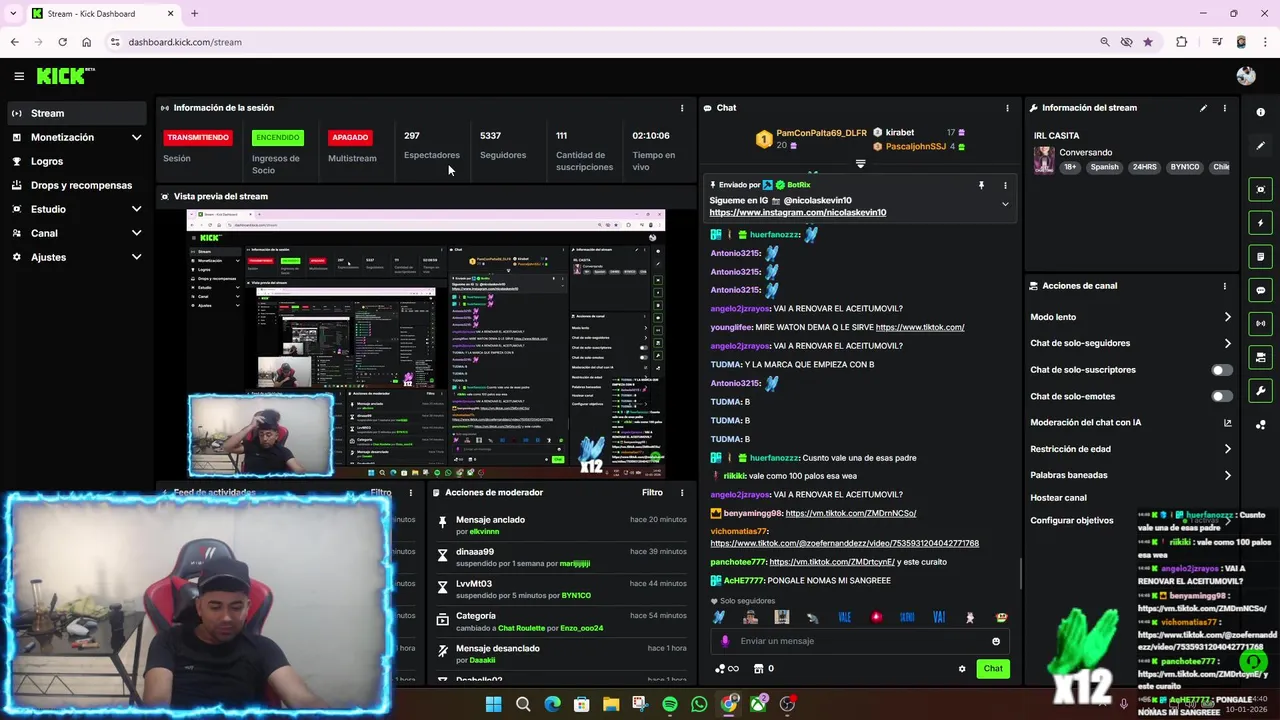Open Modo lento settings
Screen dimensions: 1280x720
click(x=1130, y=317)
